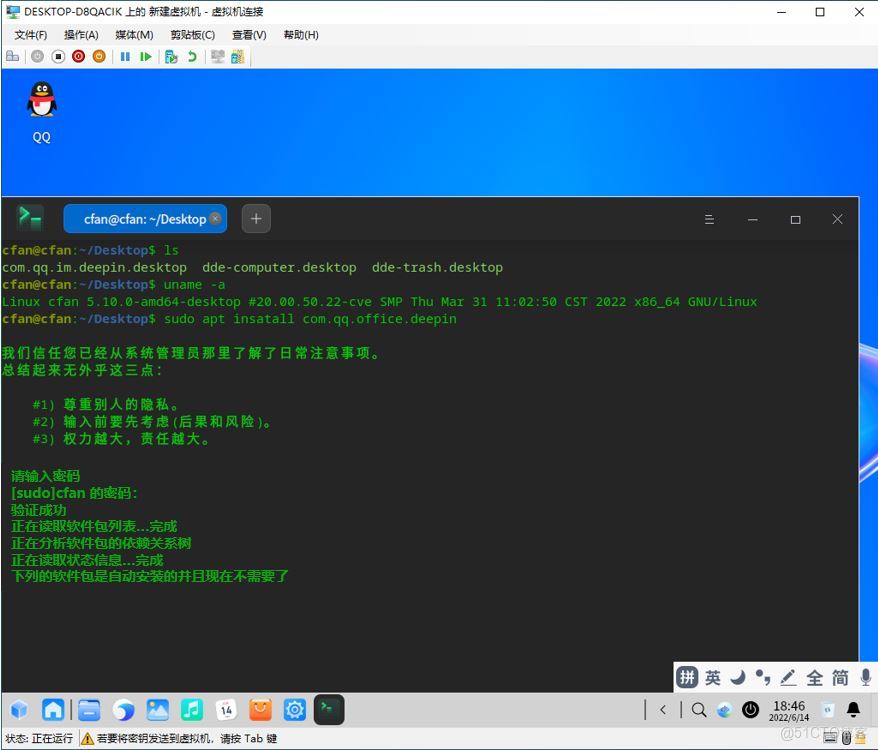This screenshot has width=878, height=750.
Task: Launch the Music app from the dock
Action: tap(190, 709)
